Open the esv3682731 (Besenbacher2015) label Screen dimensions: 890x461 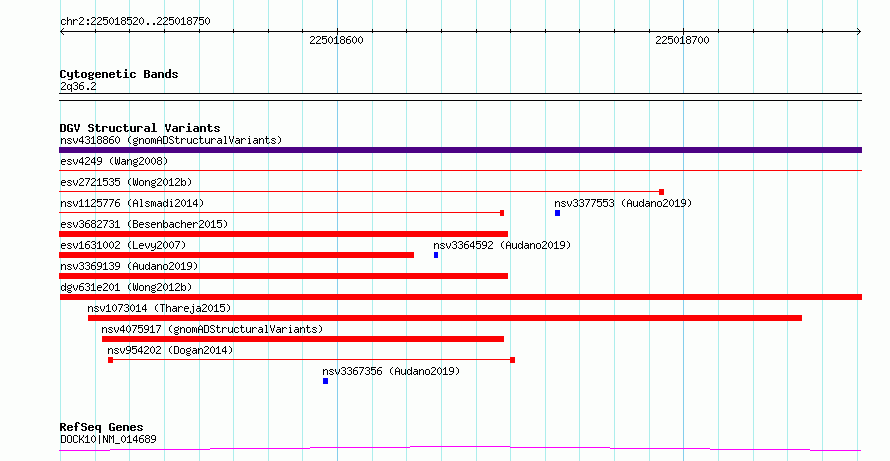(x=144, y=224)
